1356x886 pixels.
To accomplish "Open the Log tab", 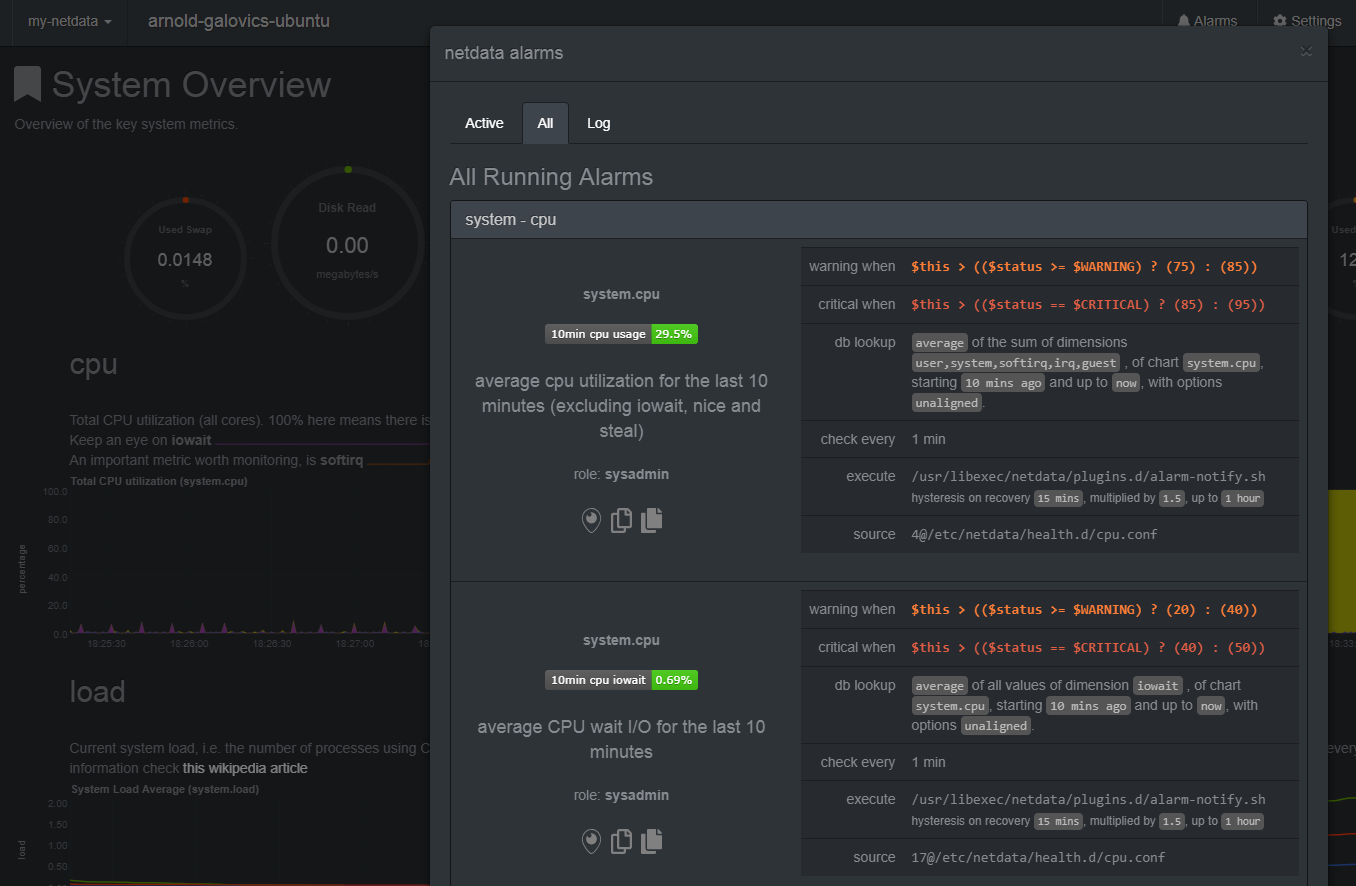I will click(x=598, y=123).
